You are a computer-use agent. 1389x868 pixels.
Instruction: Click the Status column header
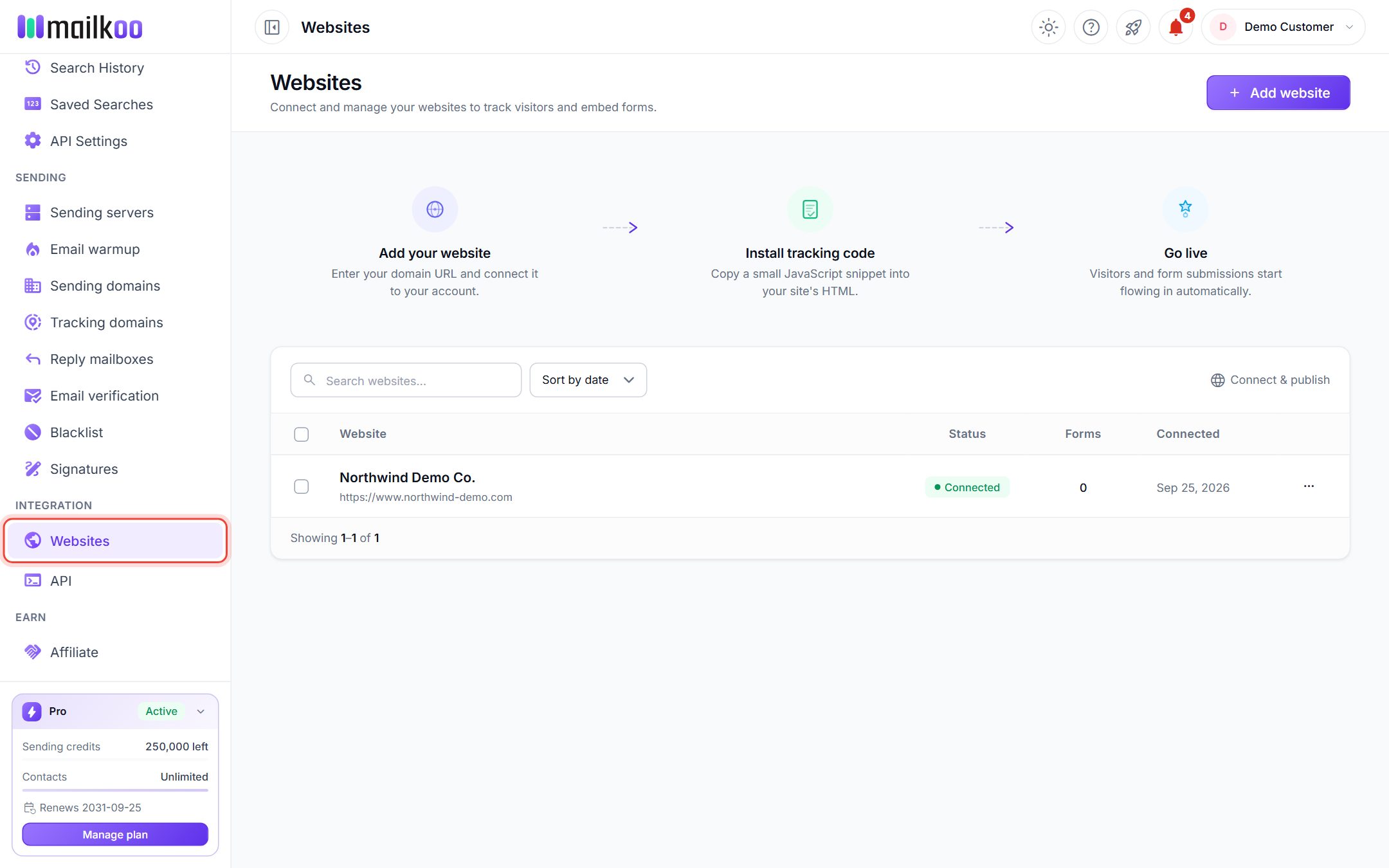click(967, 434)
